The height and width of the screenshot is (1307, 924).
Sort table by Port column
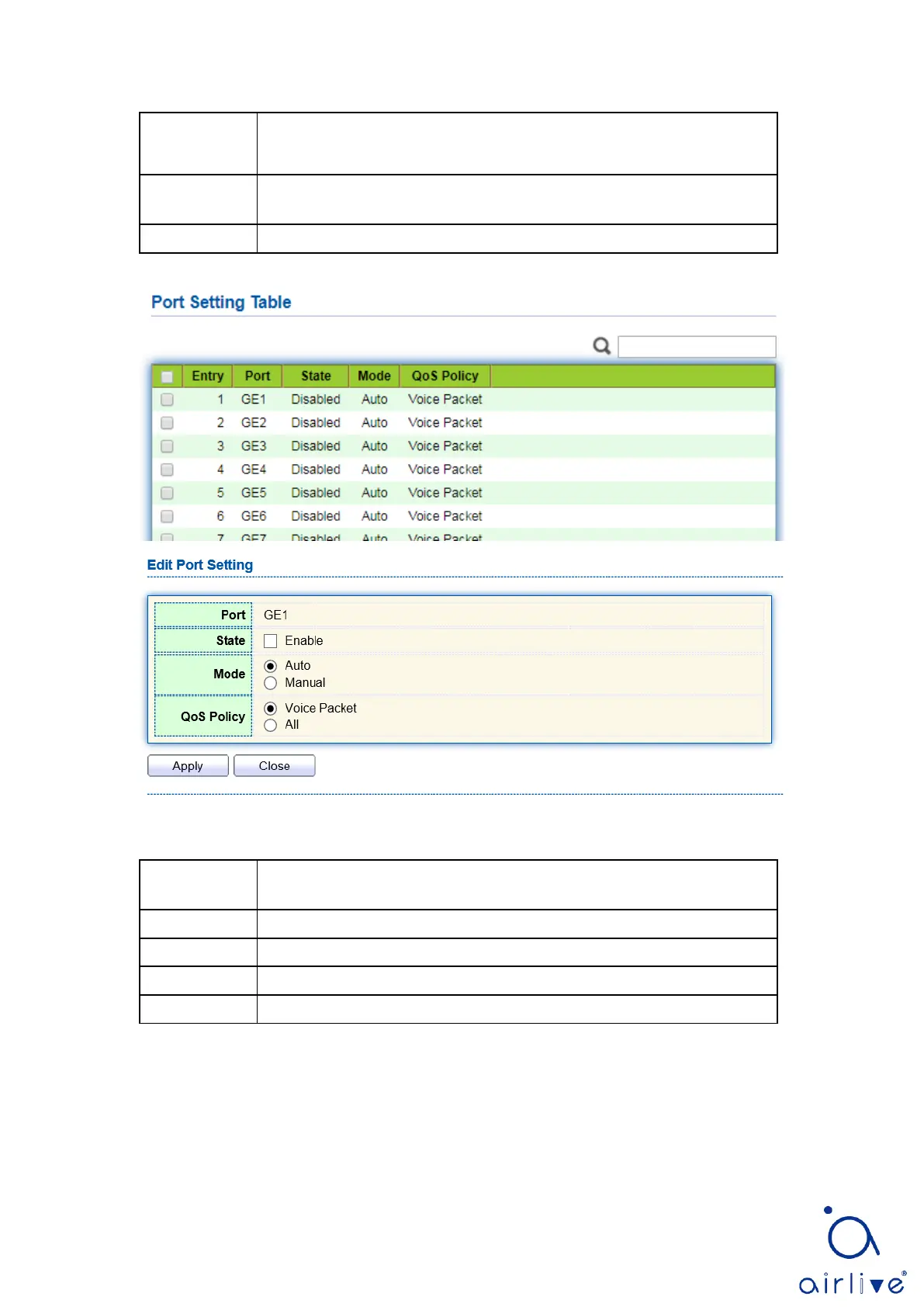pos(258,376)
